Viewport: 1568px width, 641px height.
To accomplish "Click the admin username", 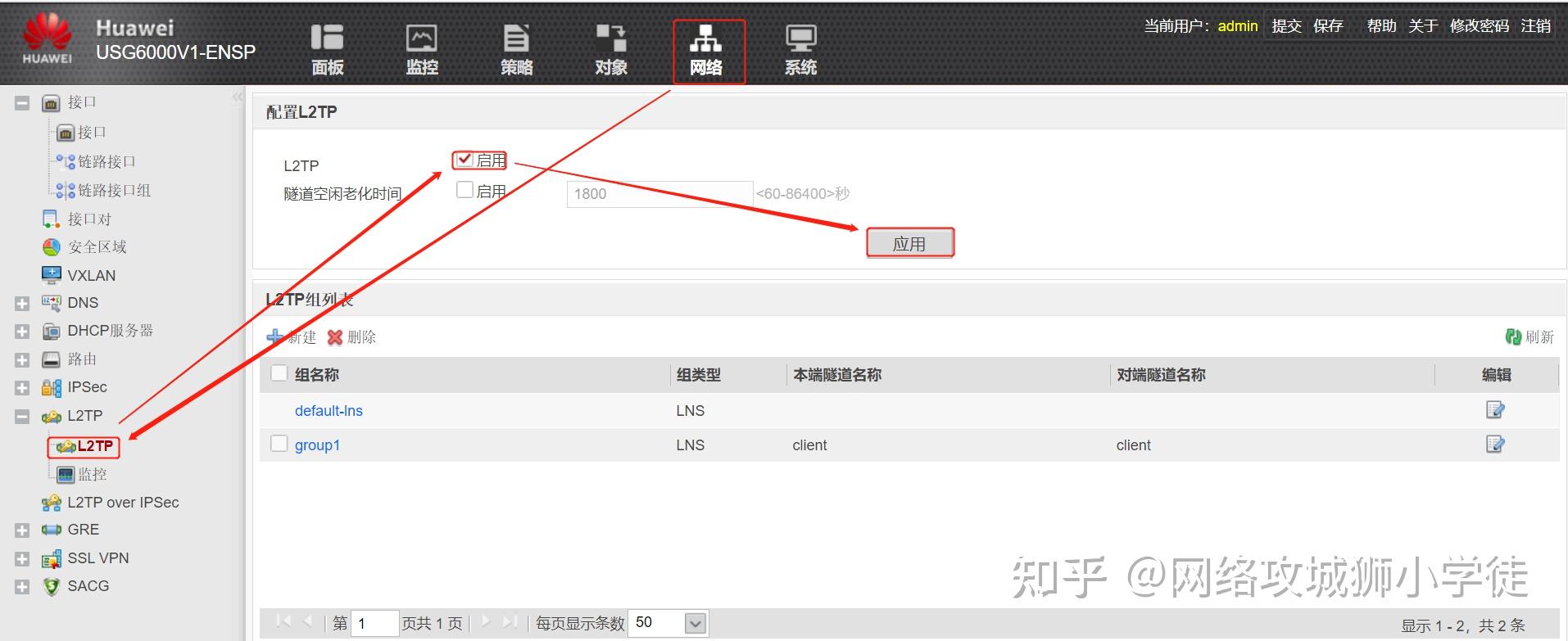I will click(1237, 26).
